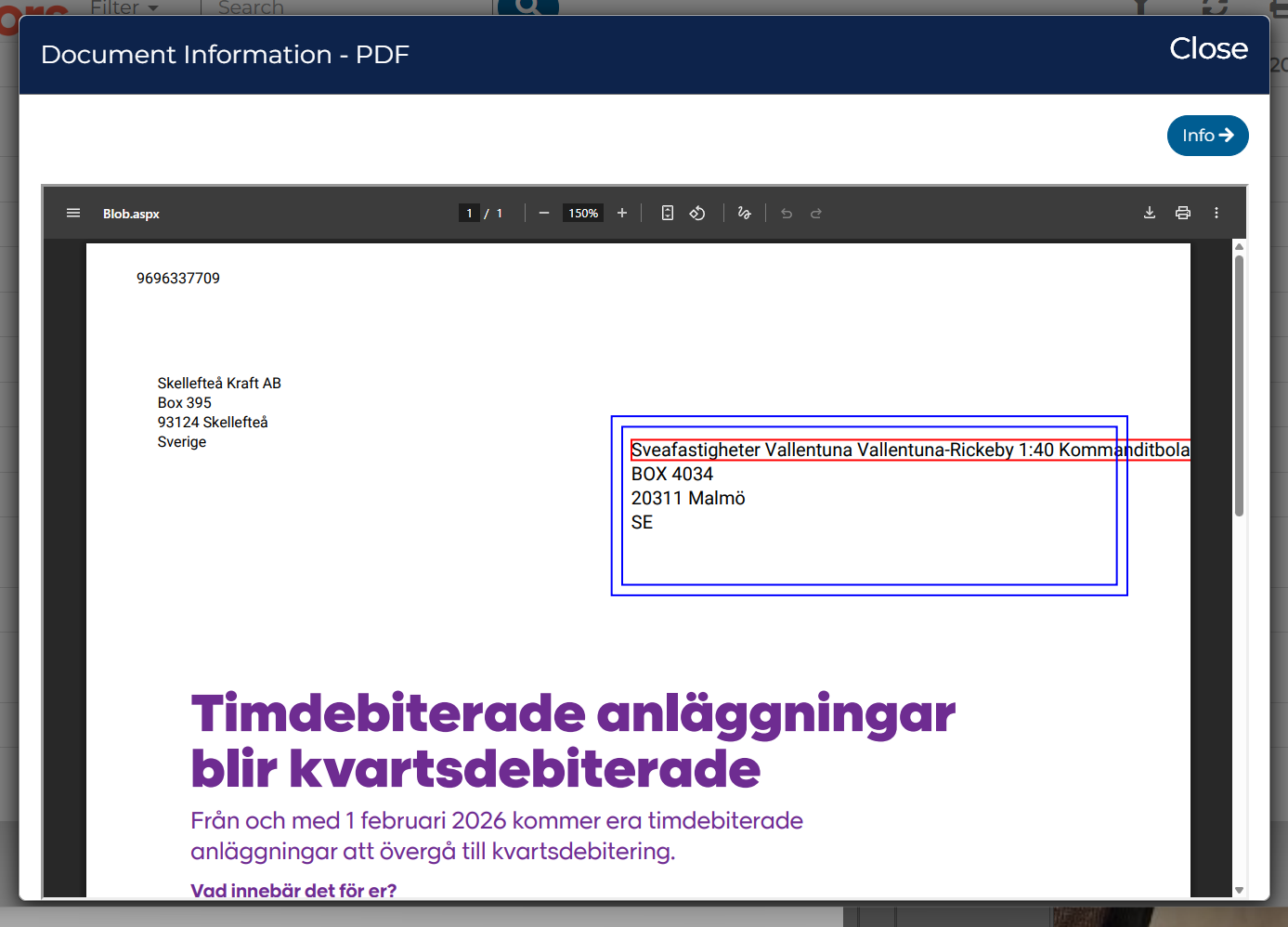Close the Document Information dialog
Viewport: 1288px width, 927px height.
click(x=1208, y=48)
